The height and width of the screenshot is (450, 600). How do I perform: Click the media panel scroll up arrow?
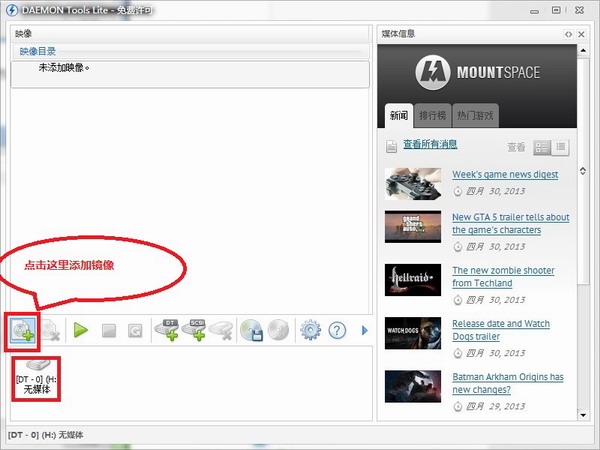[583, 51]
